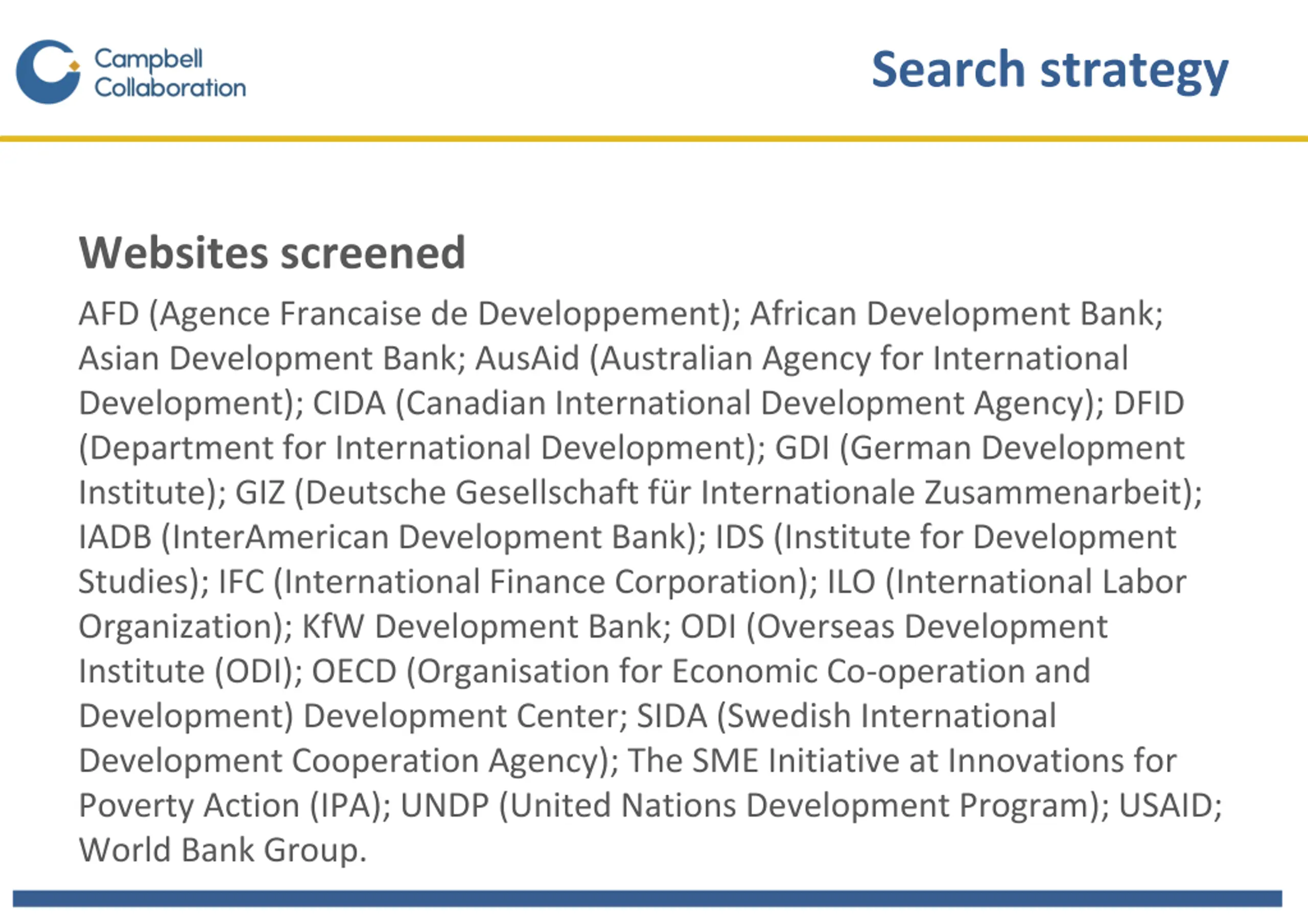The width and height of the screenshot is (1308, 924).
Task: Click the yellow horizontal divider line
Action: pyautogui.click(x=654, y=138)
